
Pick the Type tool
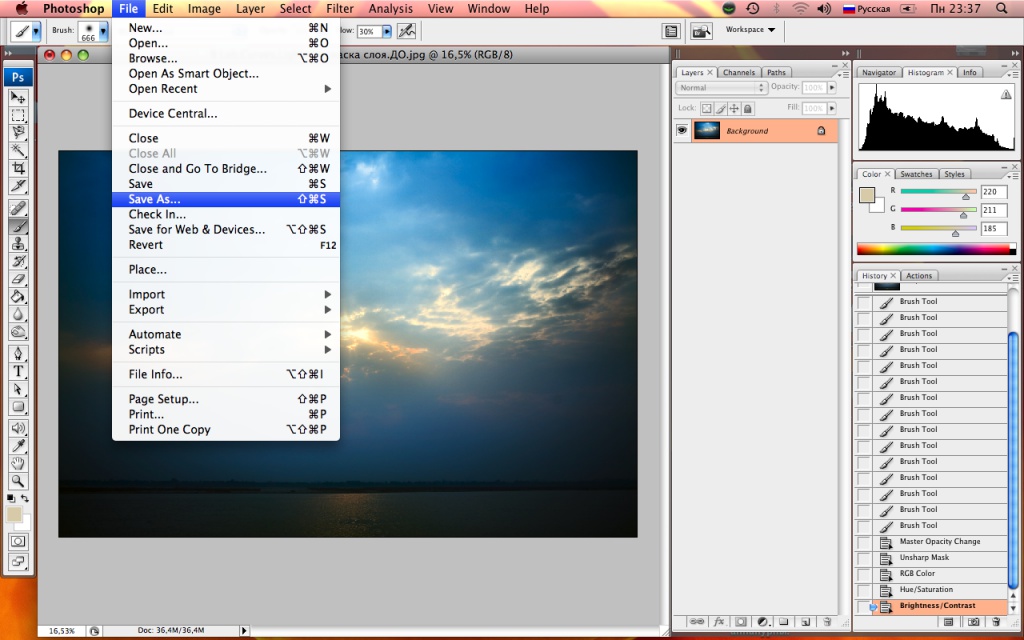tap(18, 371)
